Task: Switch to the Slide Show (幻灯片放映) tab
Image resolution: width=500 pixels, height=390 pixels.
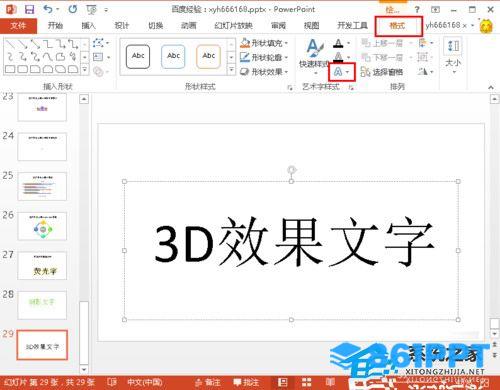Action: pos(233,25)
